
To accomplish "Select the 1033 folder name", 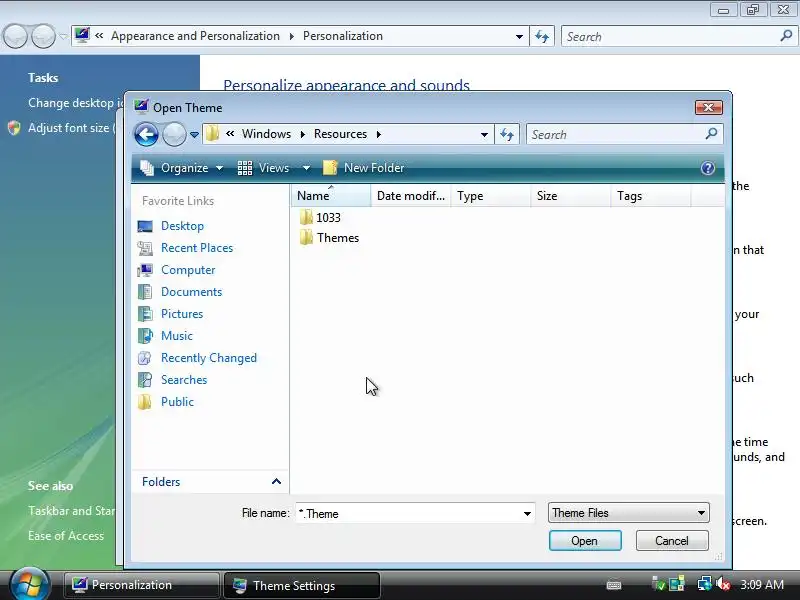I will [x=328, y=218].
